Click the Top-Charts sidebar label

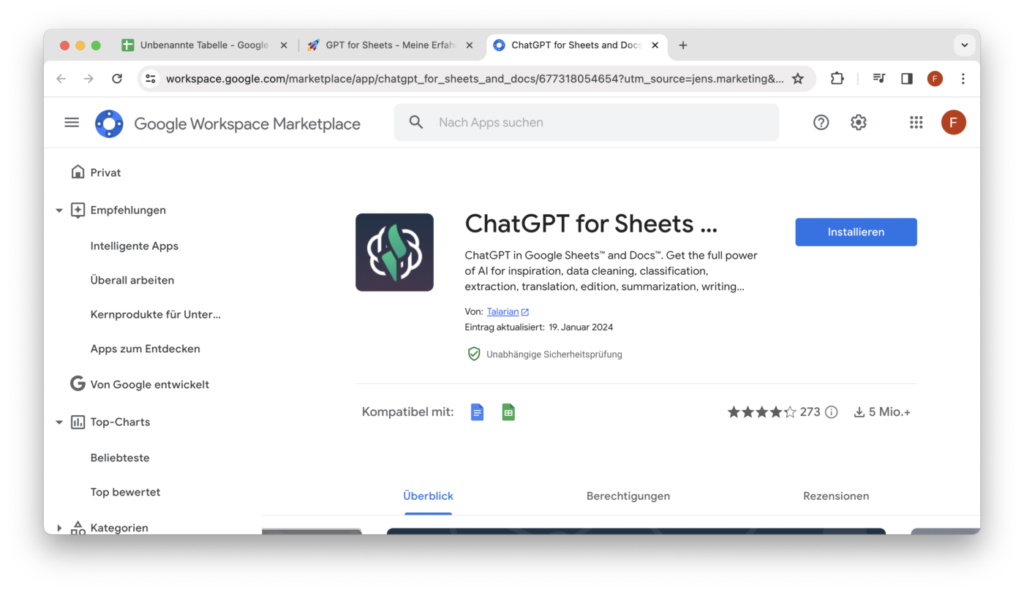120,422
